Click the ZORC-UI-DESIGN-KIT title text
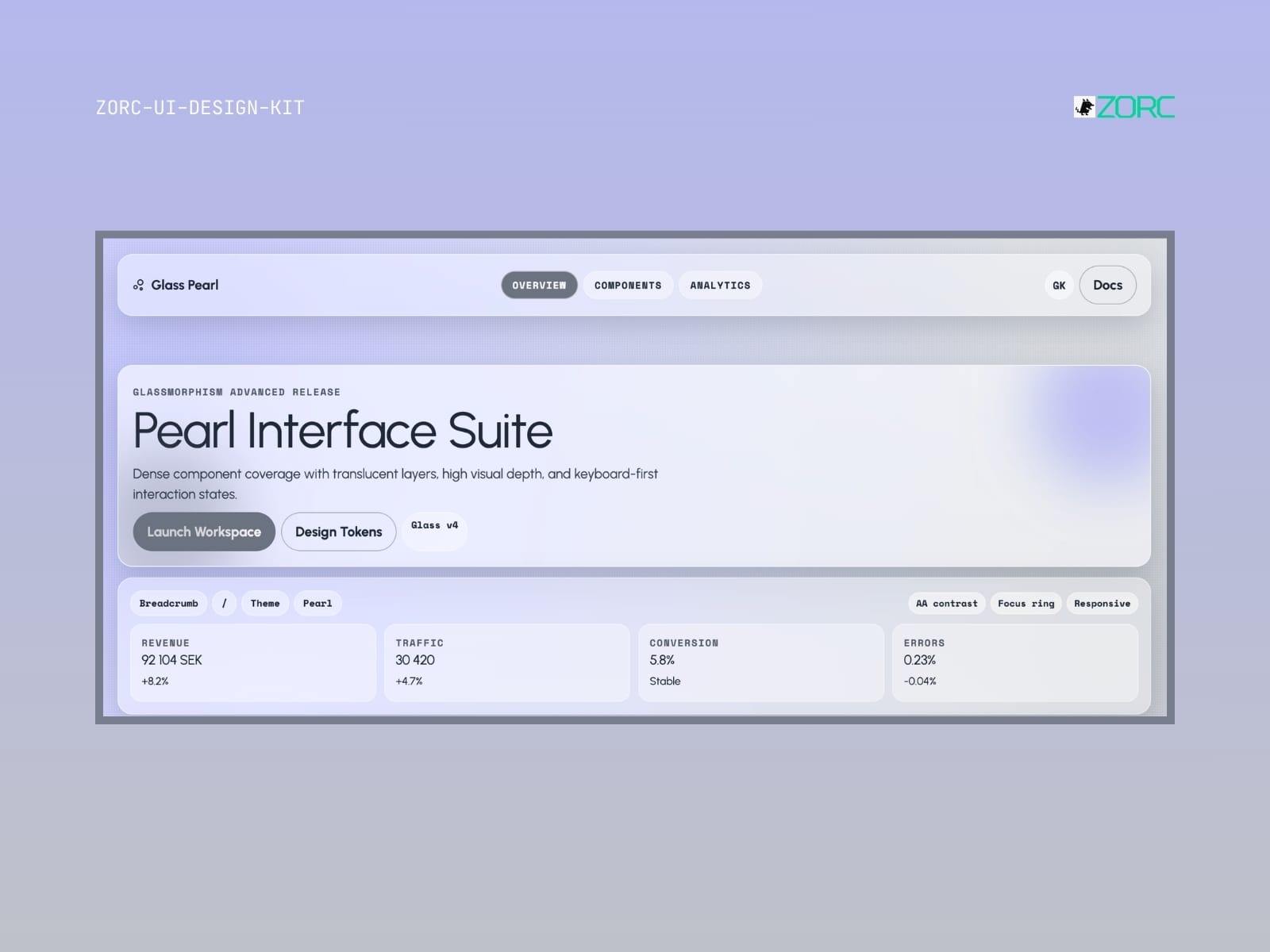Image resolution: width=1270 pixels, height=952 pixels. pyautogui.click(x=200, y=108)
